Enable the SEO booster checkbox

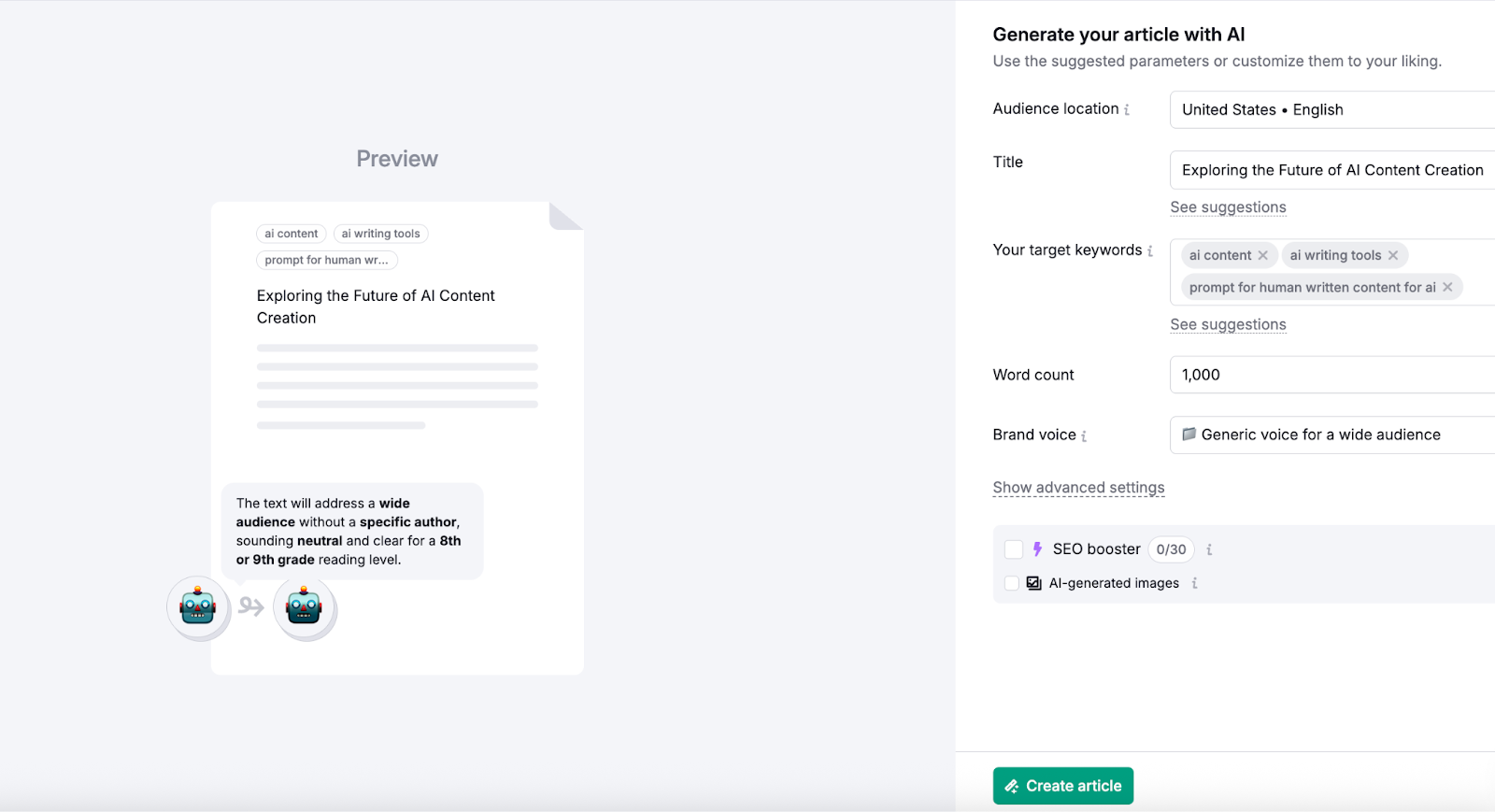1014,549
